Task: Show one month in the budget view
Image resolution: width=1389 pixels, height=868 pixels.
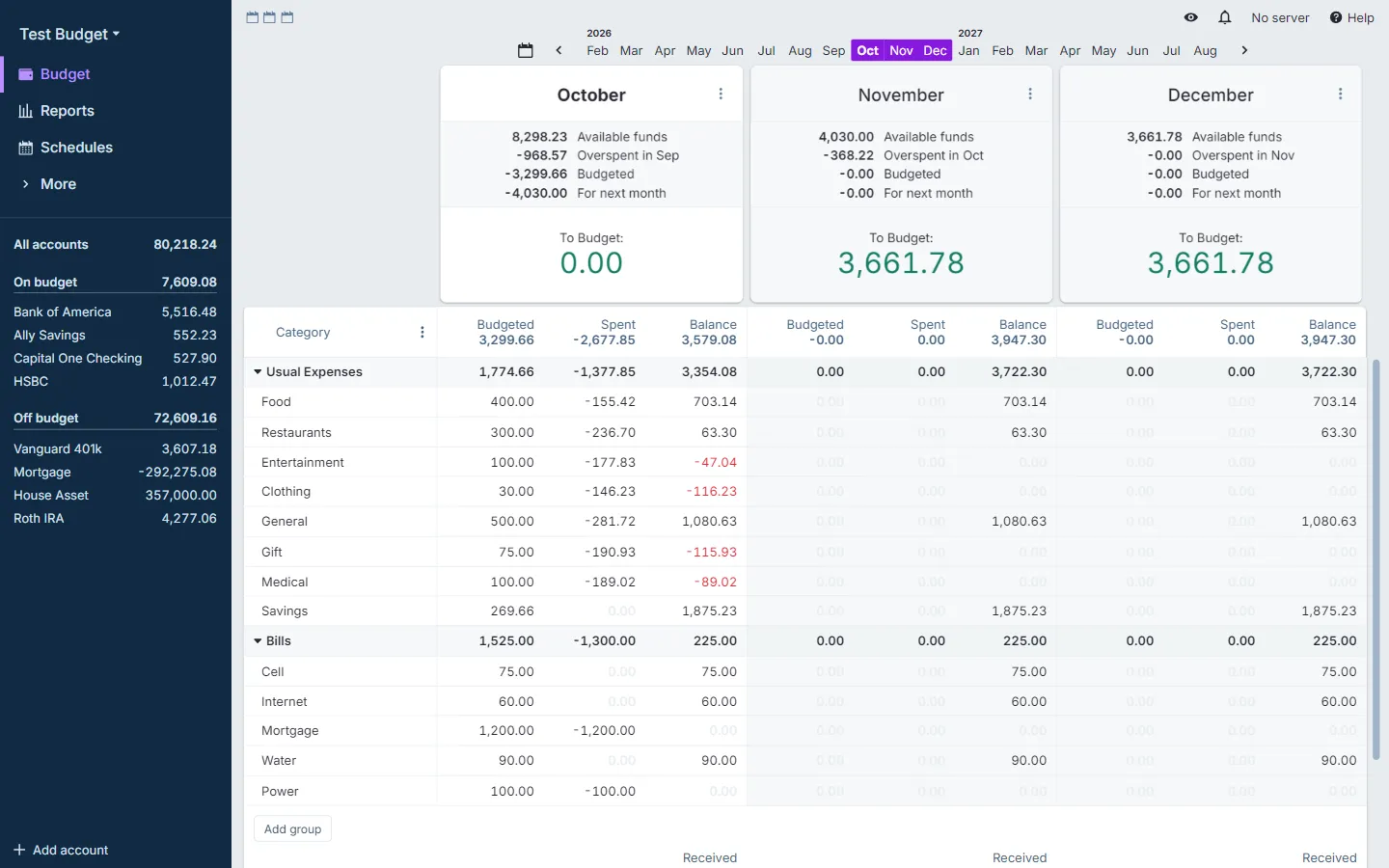Action: [253, 17]
